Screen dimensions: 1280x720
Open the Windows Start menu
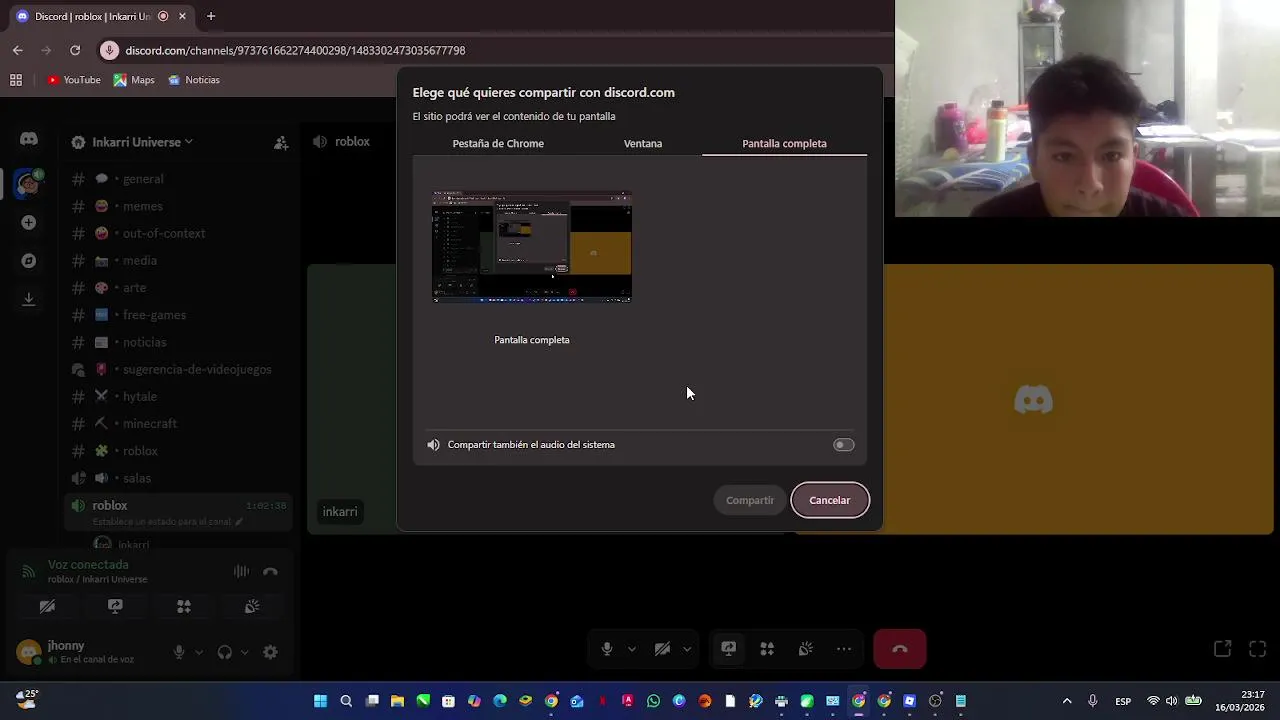(320, 701)
